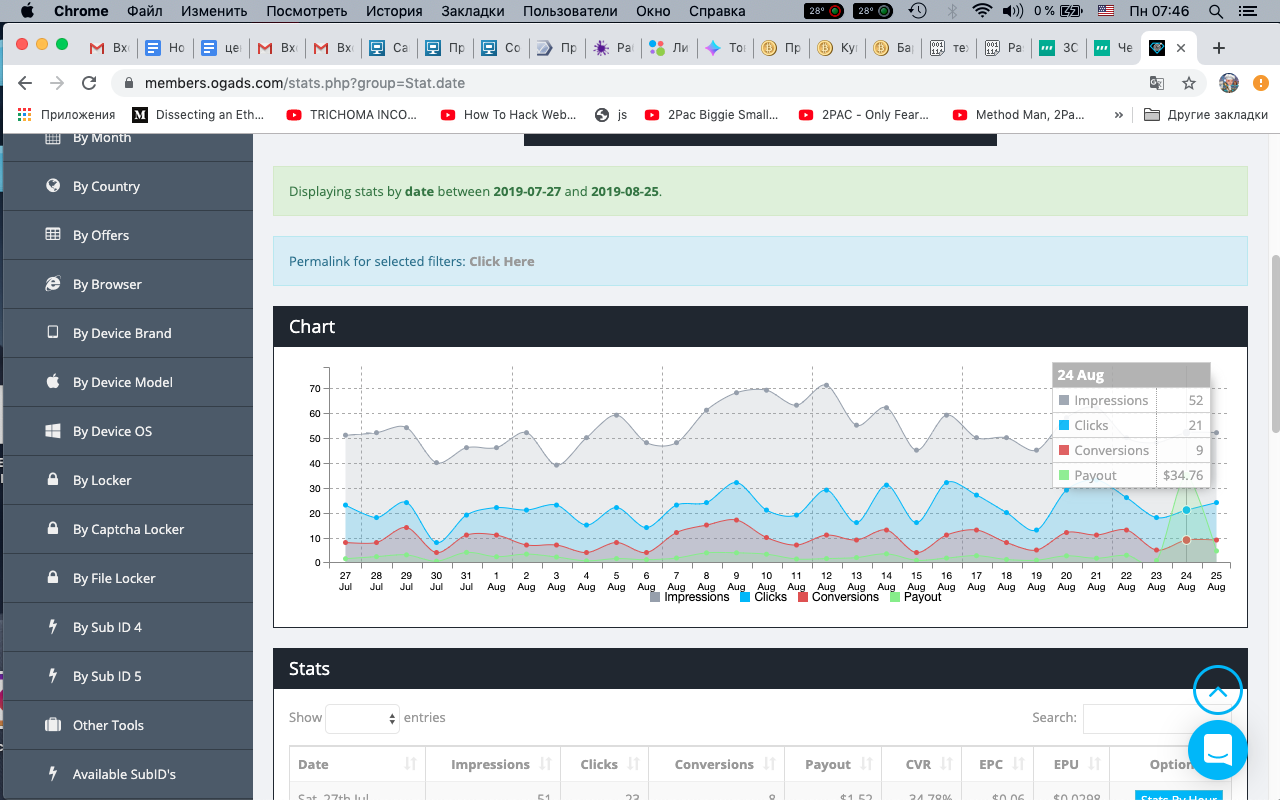Open the By Device Brand phone icon
Viewport: 1280px width, 800px height.
[x=53, y=332]
